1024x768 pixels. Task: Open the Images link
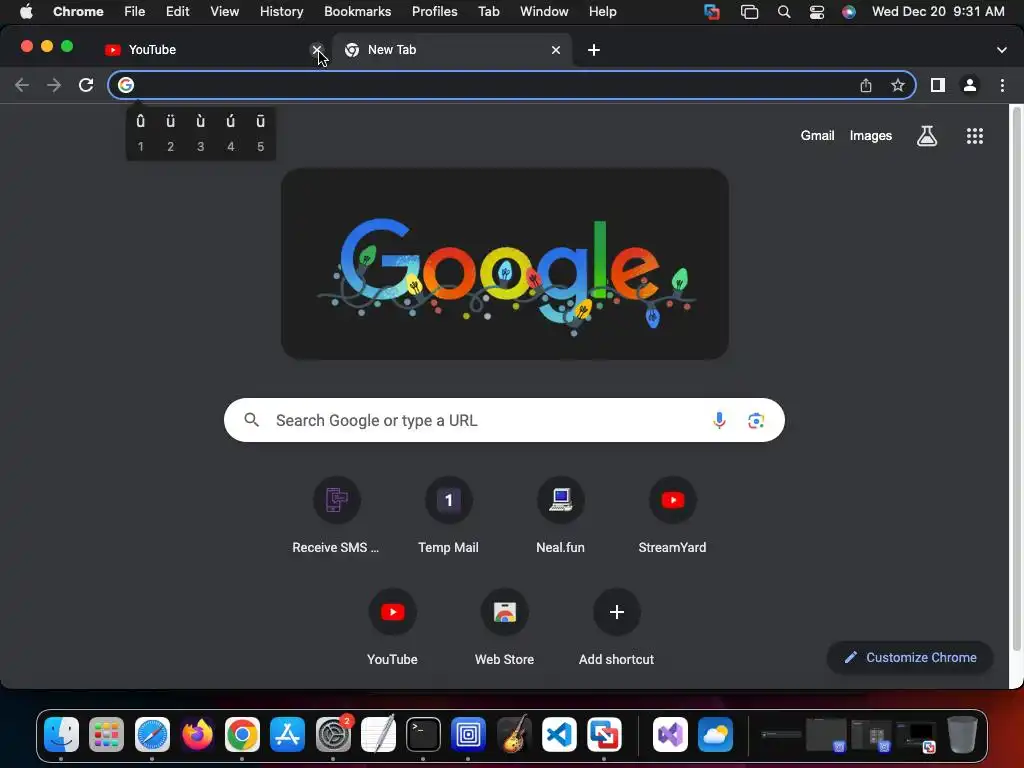click(871, 136)
